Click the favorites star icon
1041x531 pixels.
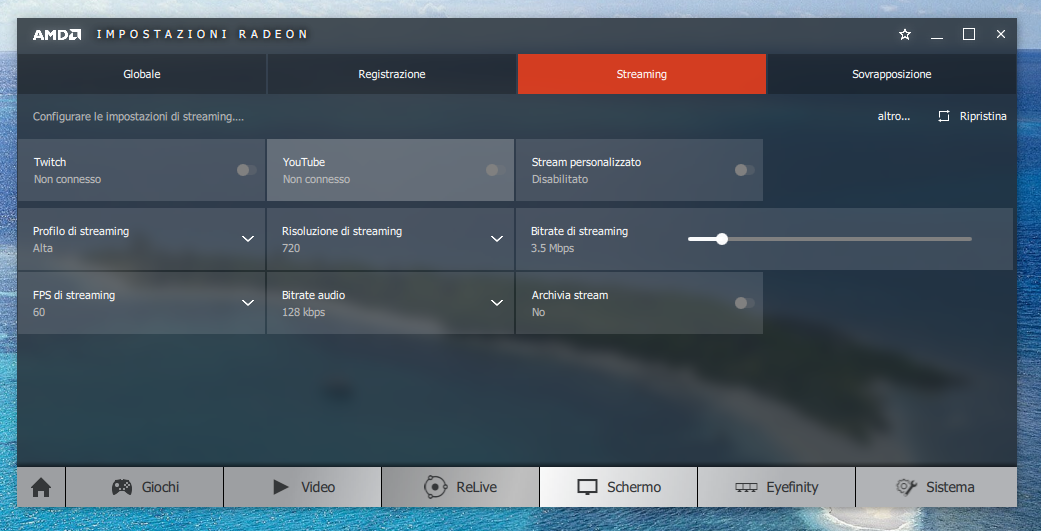(x=904, y=35)
